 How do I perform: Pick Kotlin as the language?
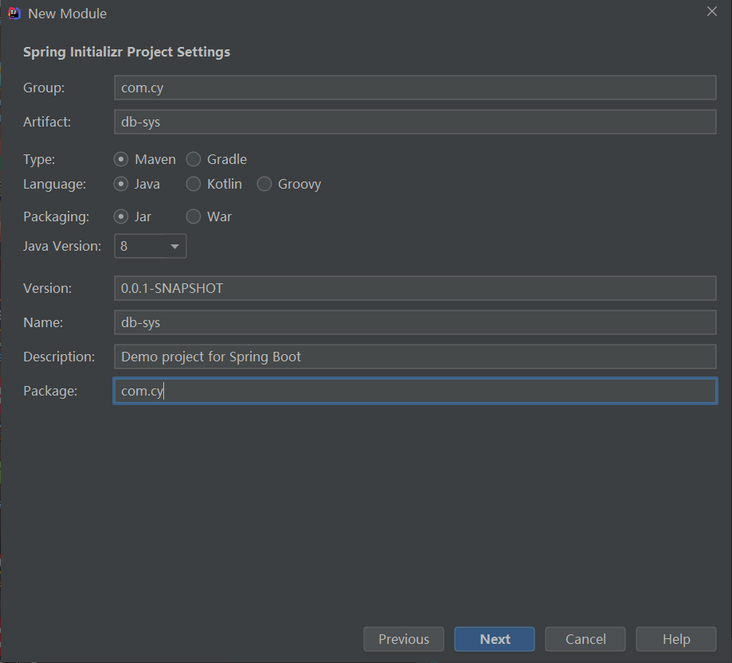(x=194, y=184)
